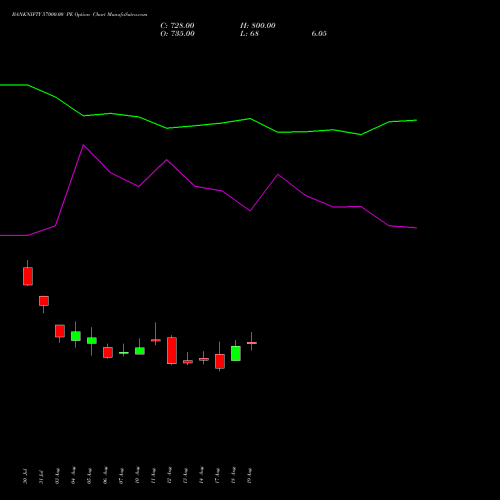Click the 6.05 value in the header
500x500 pixels.
[x=319, y=34]
